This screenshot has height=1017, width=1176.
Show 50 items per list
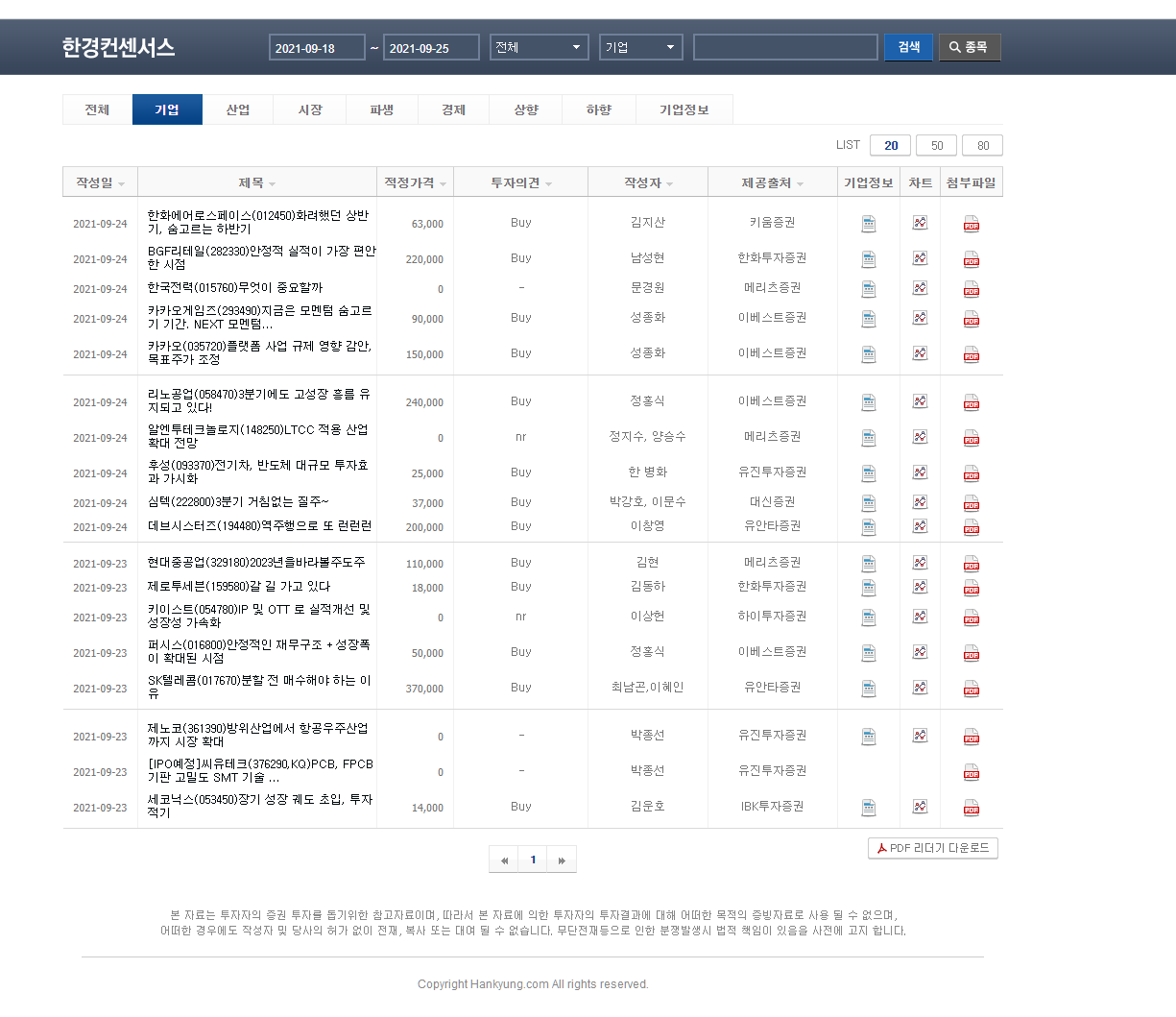pos(937,145)
